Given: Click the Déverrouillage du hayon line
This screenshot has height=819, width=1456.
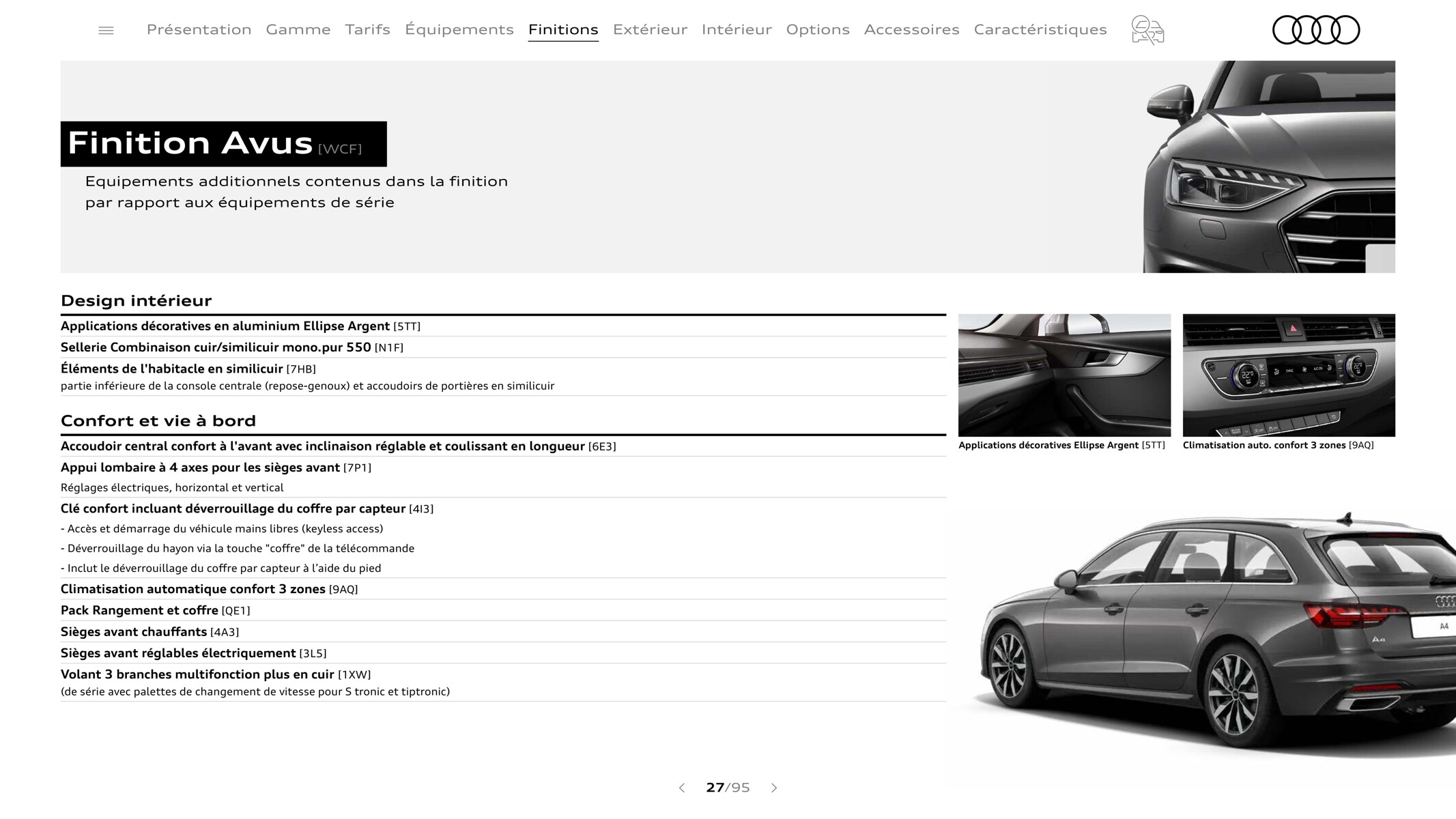Looking at the screenshot, I should click(238, 549).
